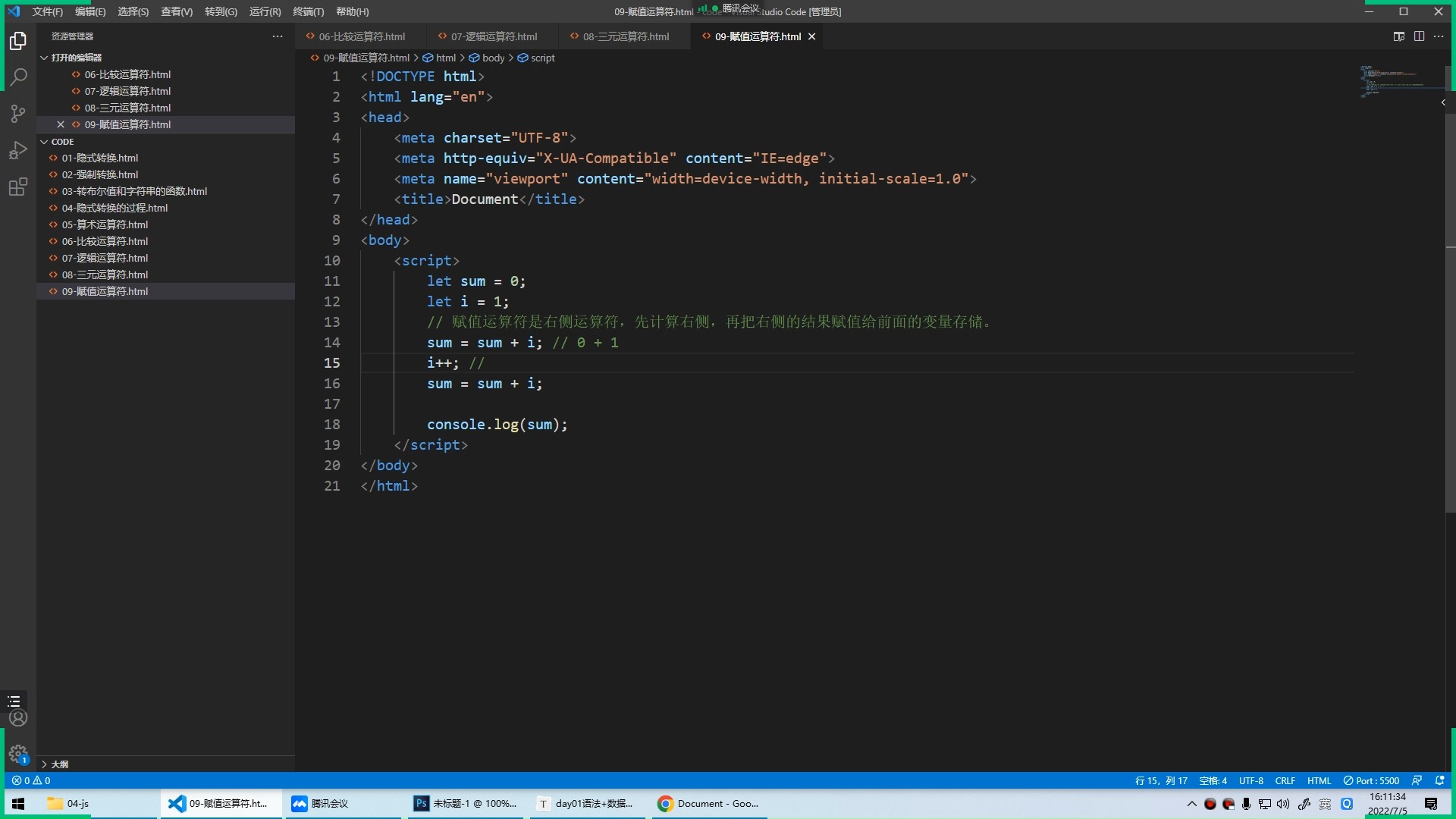Click 行 15, 列 17 go-to-line indicator
The image size is (1456, 819).
[x=1161, y=780]
